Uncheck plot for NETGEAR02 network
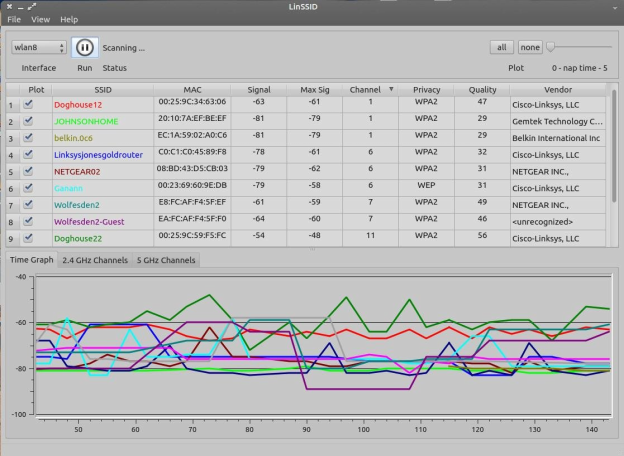 click(29, 170)
